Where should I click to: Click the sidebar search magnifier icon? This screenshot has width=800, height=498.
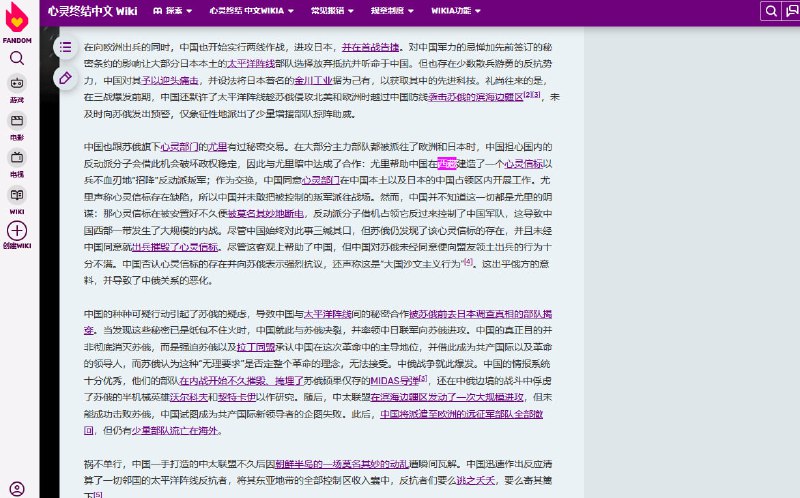[x=17, y=58]
